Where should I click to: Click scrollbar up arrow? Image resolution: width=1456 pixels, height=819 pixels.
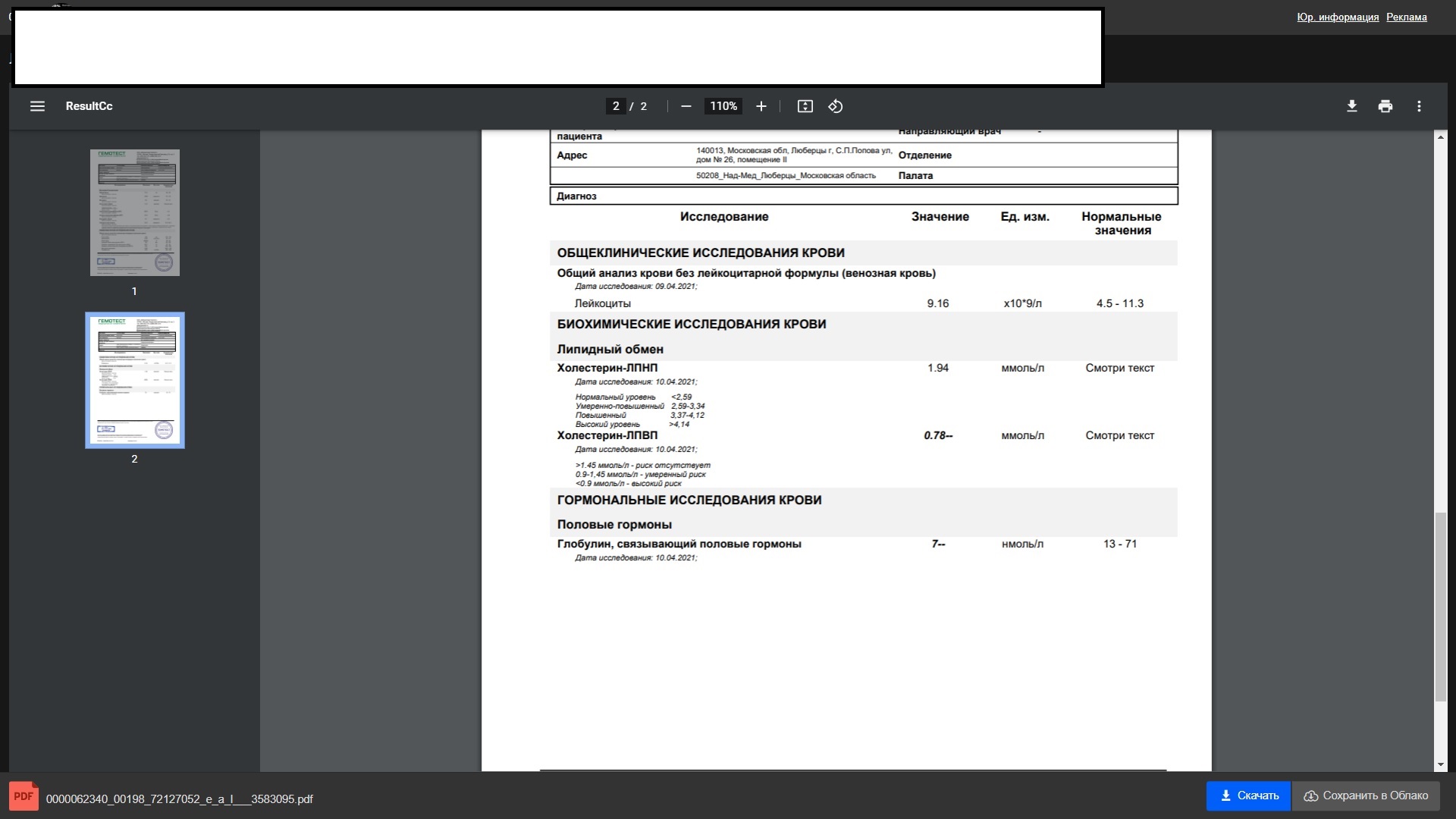[1441, 137]
